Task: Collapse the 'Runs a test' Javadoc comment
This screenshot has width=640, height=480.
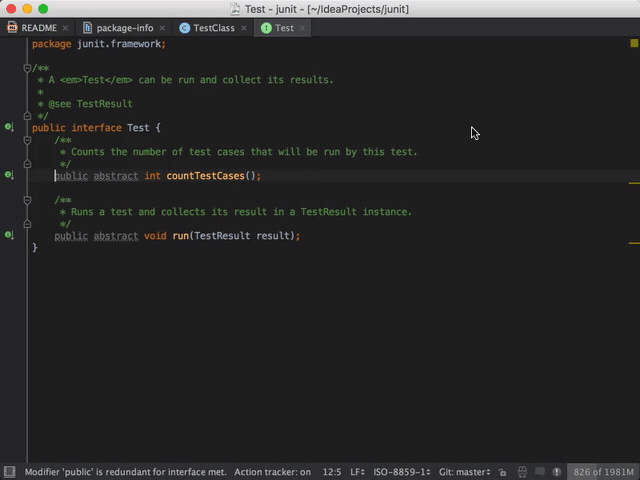Action: coord(27,200)
